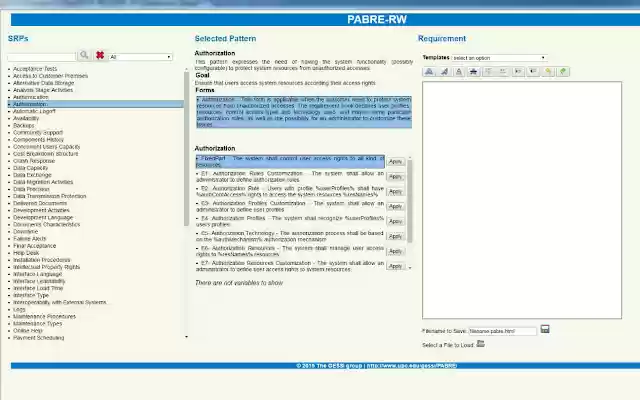Apply E2 Authorization Rule requirement
Viewport: 640px width, 400px height.
[x=396, y=191]
